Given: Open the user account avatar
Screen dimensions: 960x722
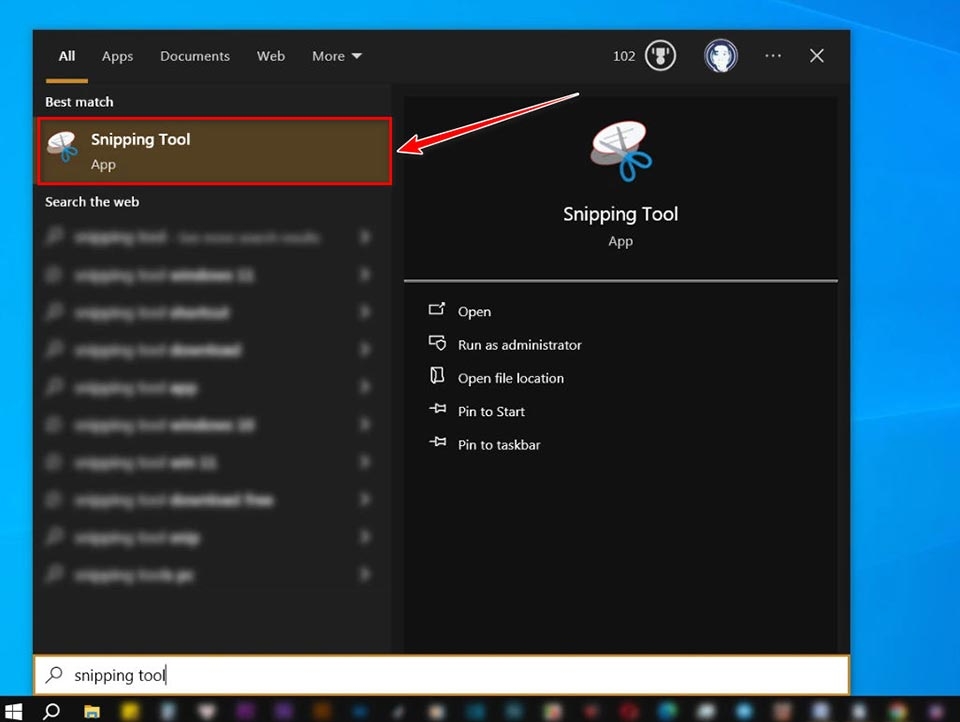Looking at the screenshot, I should click(x=720, y=56).
